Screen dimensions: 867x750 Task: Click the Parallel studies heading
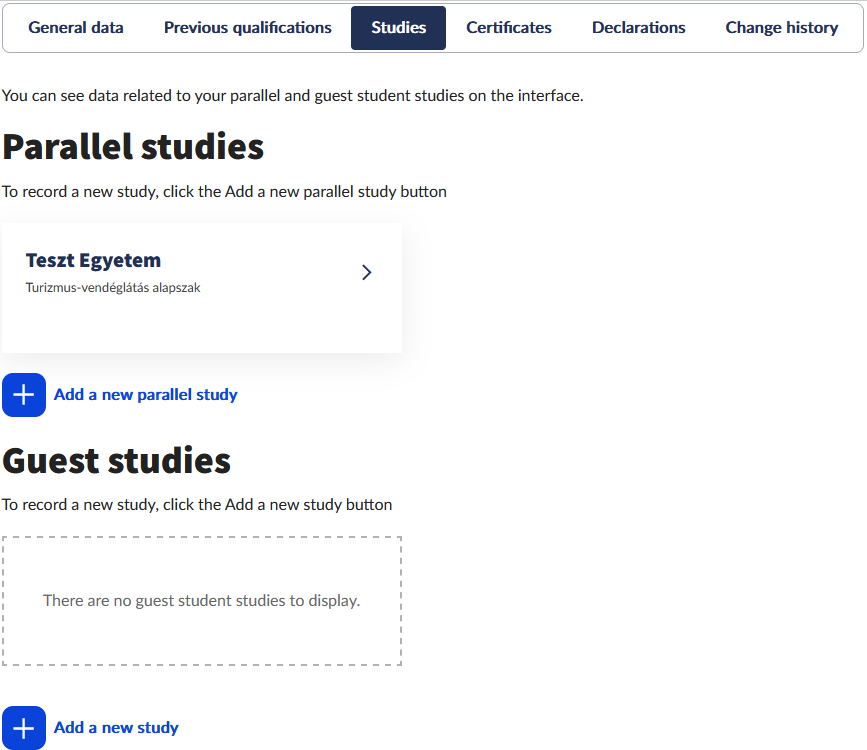point(133,147)
